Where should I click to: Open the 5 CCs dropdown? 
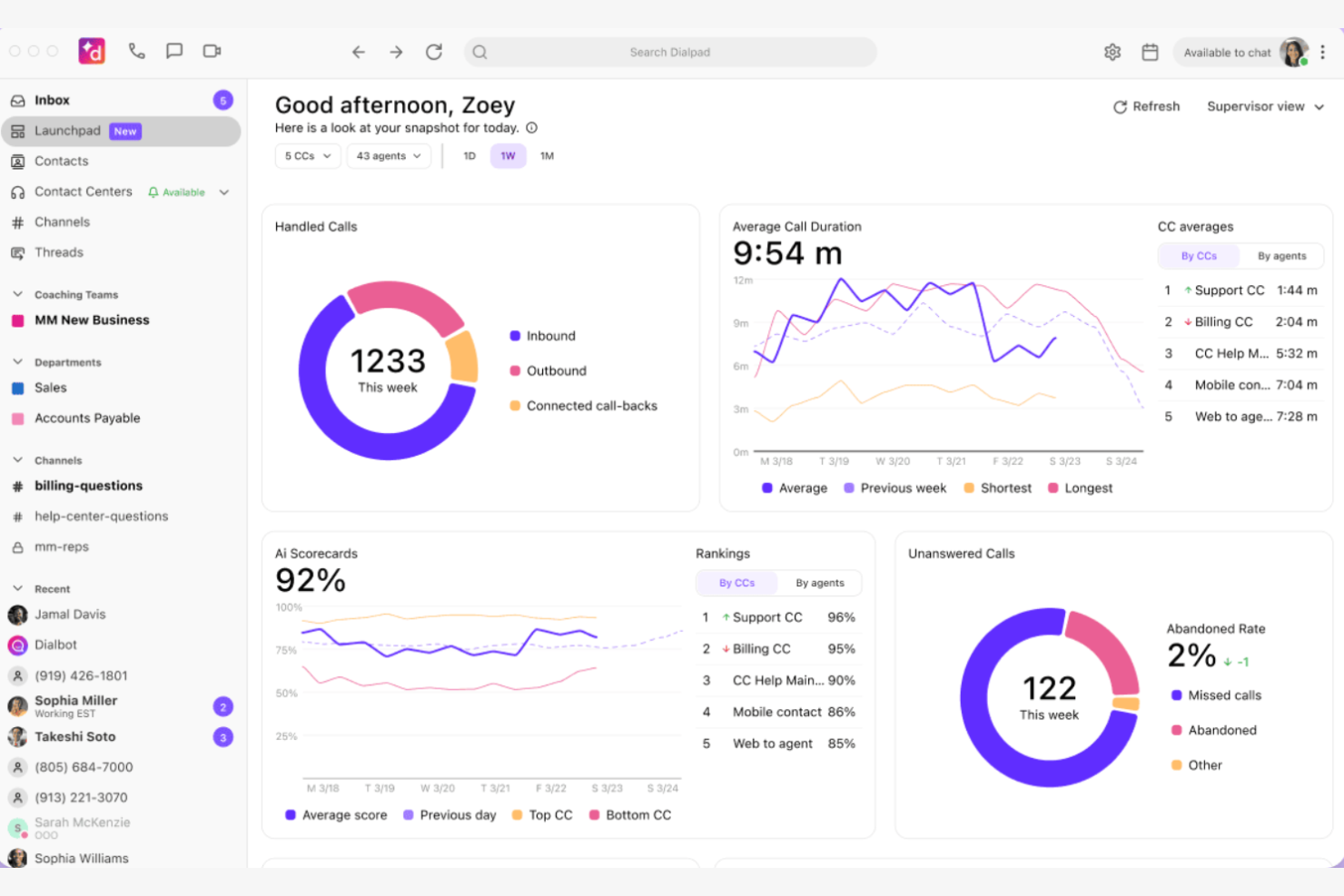[308, 156]
